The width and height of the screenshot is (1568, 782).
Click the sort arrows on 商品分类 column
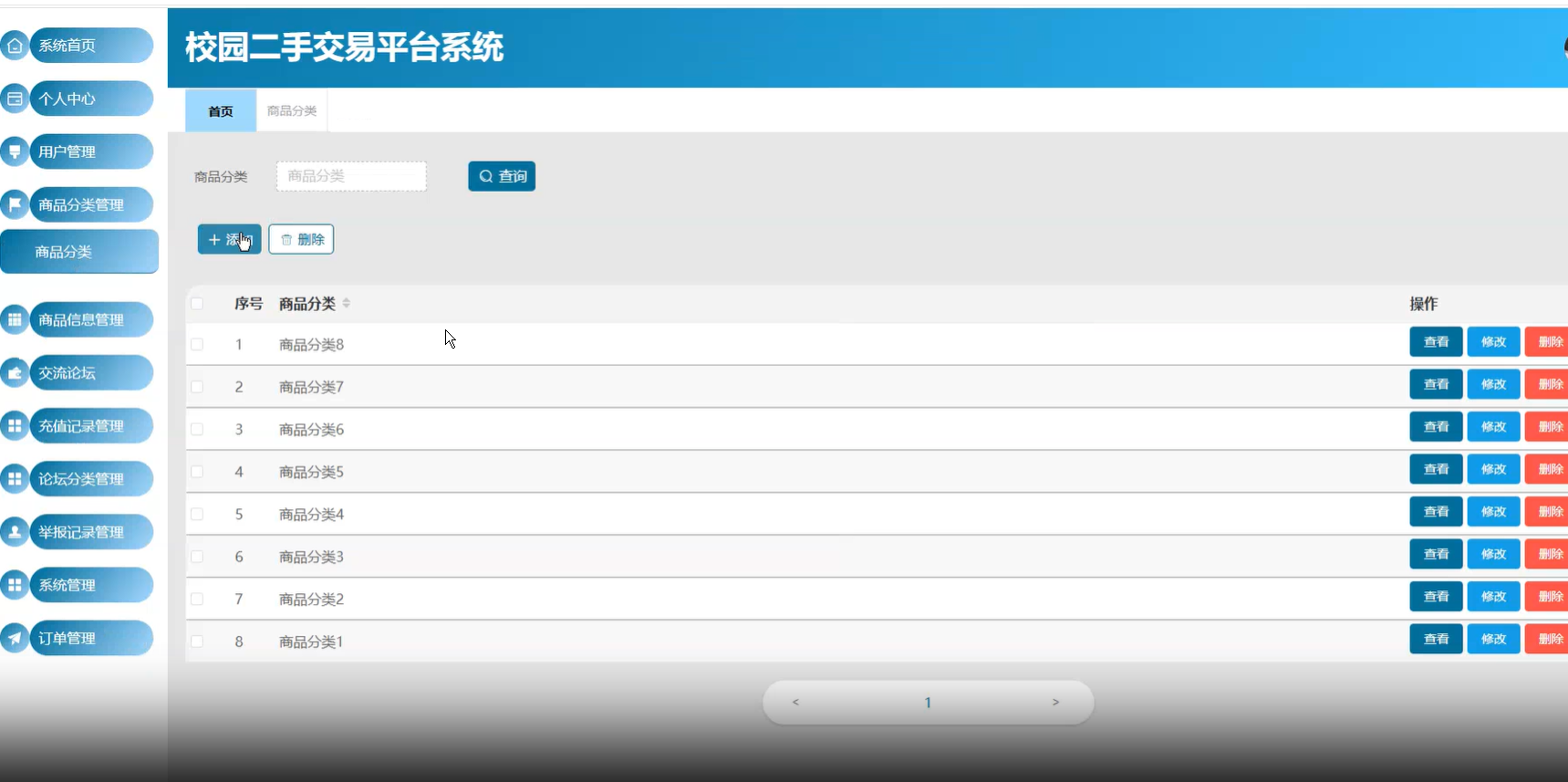(x=347, y=303)
